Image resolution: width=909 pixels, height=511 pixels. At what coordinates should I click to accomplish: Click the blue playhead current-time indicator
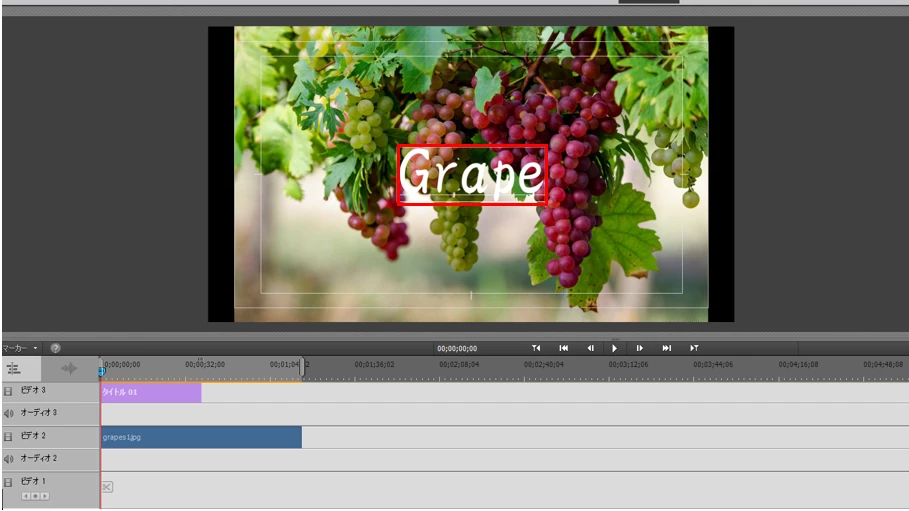tap(101, 371)
